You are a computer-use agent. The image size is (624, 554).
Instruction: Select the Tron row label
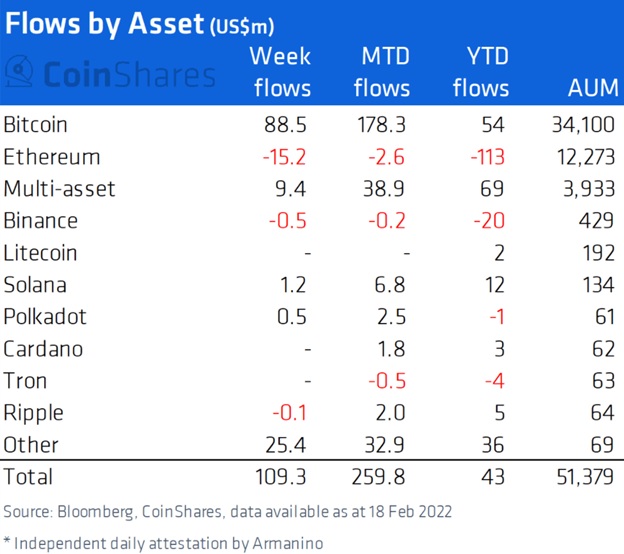[x=24, y=381]
